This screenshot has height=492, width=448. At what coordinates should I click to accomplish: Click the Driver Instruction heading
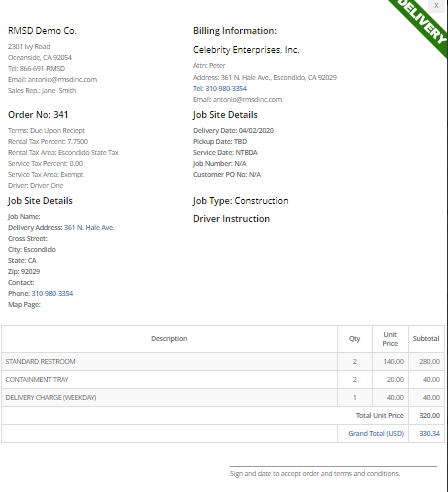pyautogui.click(x=231, y=219)
